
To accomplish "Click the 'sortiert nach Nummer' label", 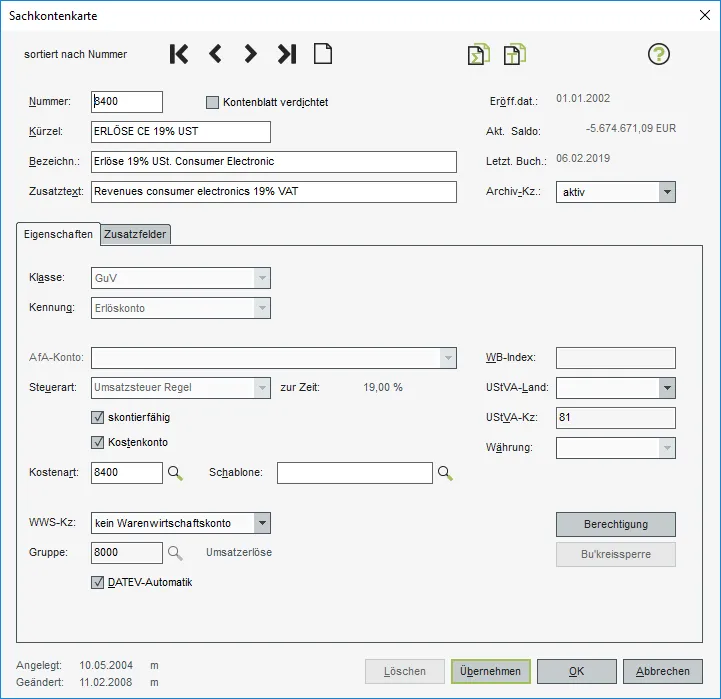I will click(75, 54).
